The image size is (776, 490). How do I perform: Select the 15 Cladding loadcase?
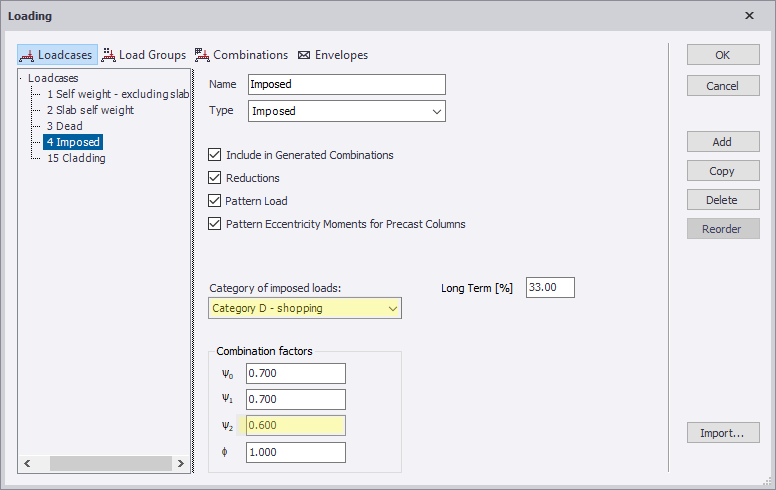tap(76, 158)
